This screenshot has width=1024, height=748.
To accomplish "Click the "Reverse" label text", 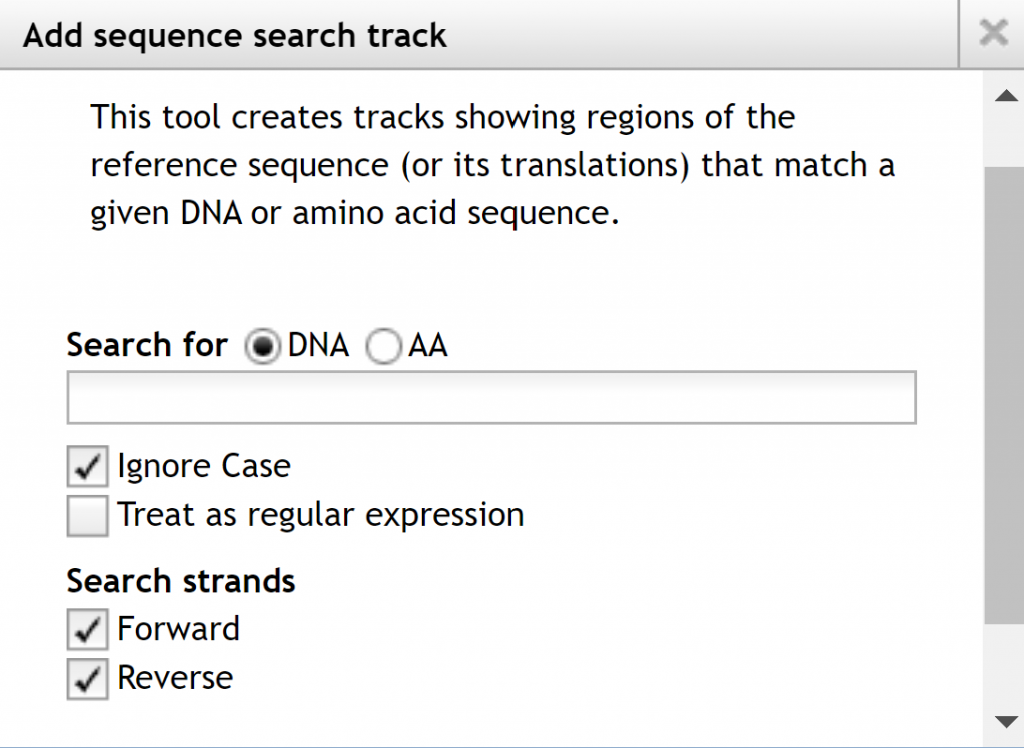I will (x=175, y=678).
